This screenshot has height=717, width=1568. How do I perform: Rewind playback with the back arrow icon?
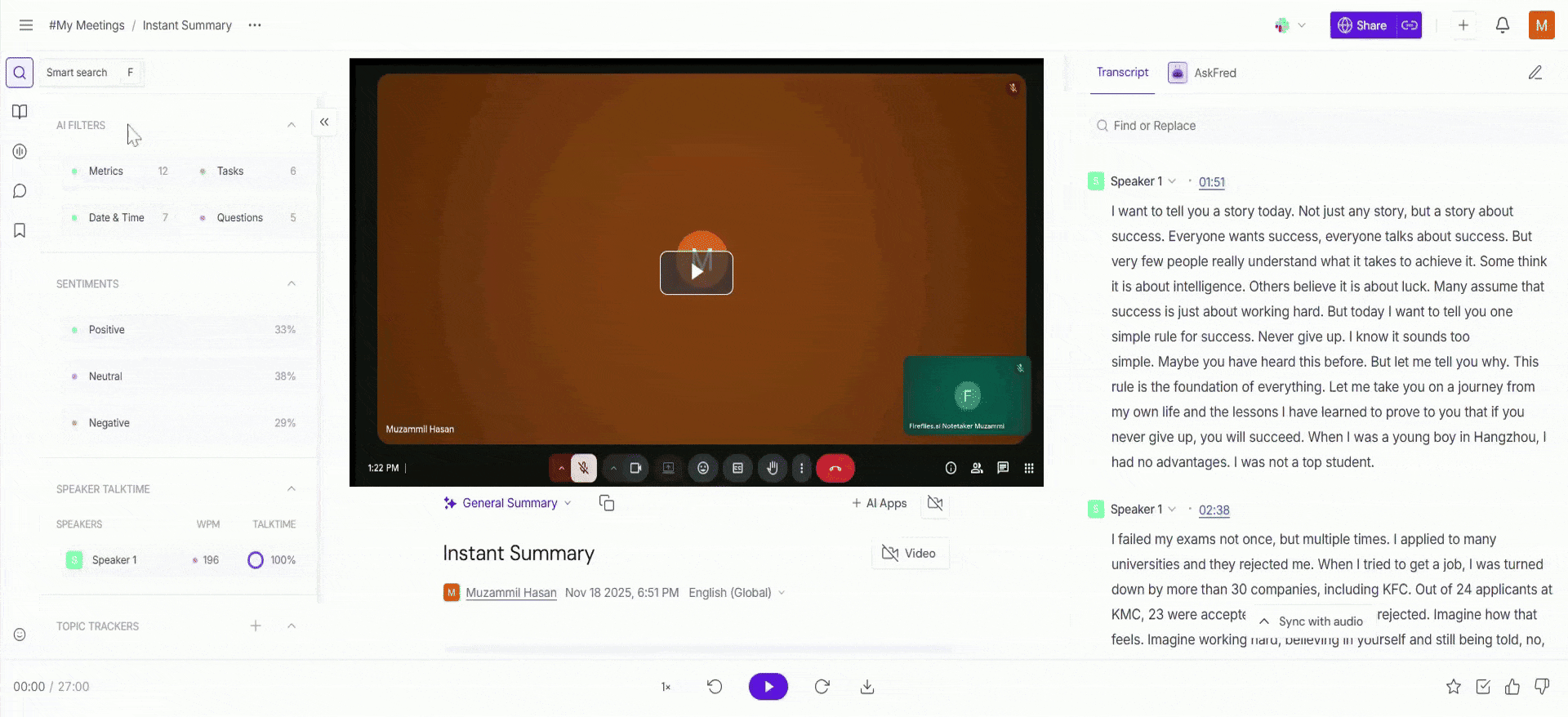coord(715,687)
